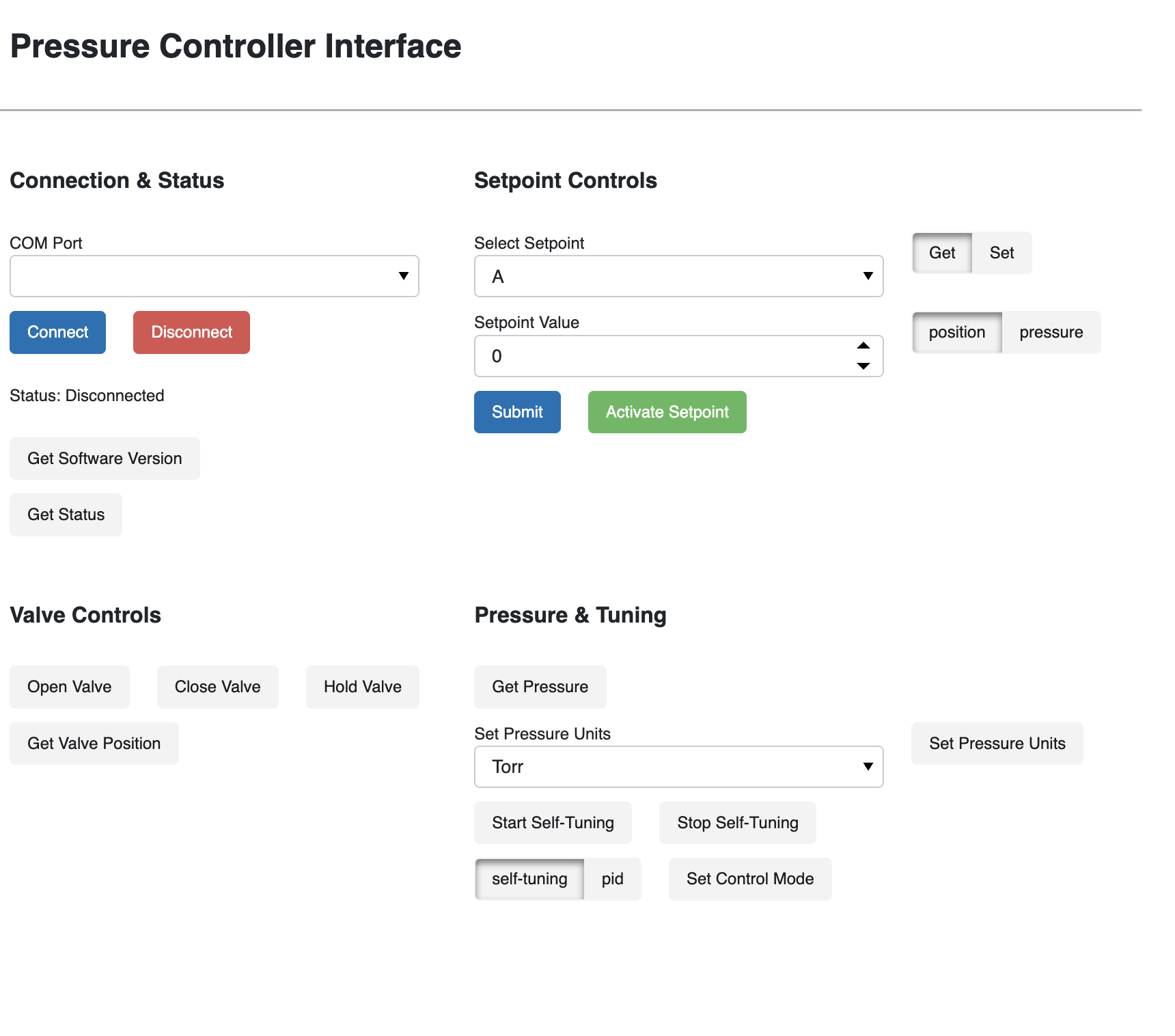Select the position toggle option
This screenshot has height=1036, width=1175.
956,333
